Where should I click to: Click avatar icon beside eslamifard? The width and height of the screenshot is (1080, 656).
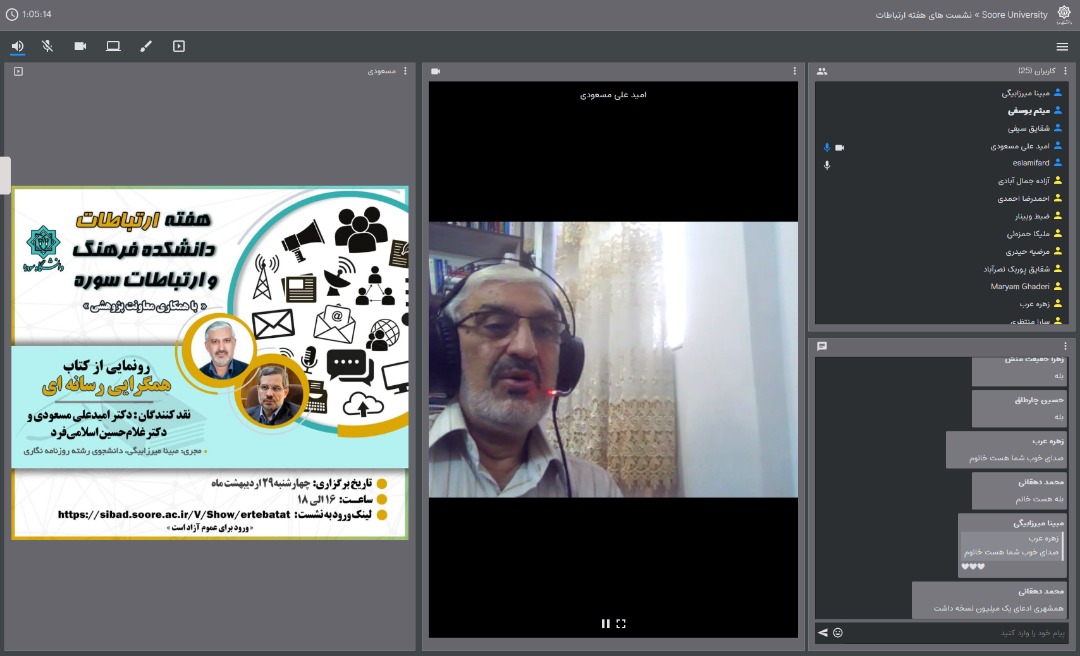(1058, 163)
